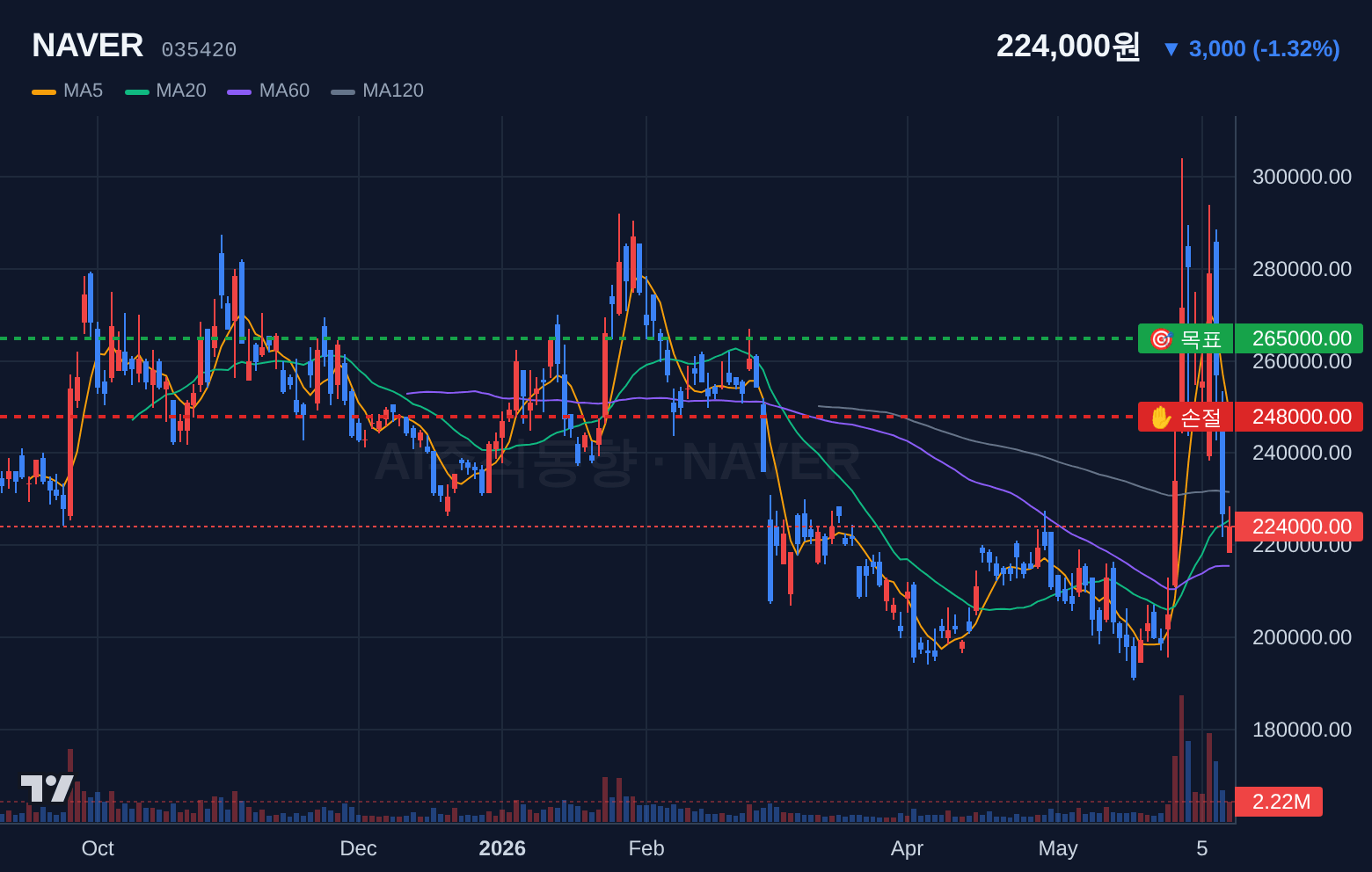The image size is (1372, 872).
Task: Select the MA20 legend label
Action: click(x=181, y=91)
